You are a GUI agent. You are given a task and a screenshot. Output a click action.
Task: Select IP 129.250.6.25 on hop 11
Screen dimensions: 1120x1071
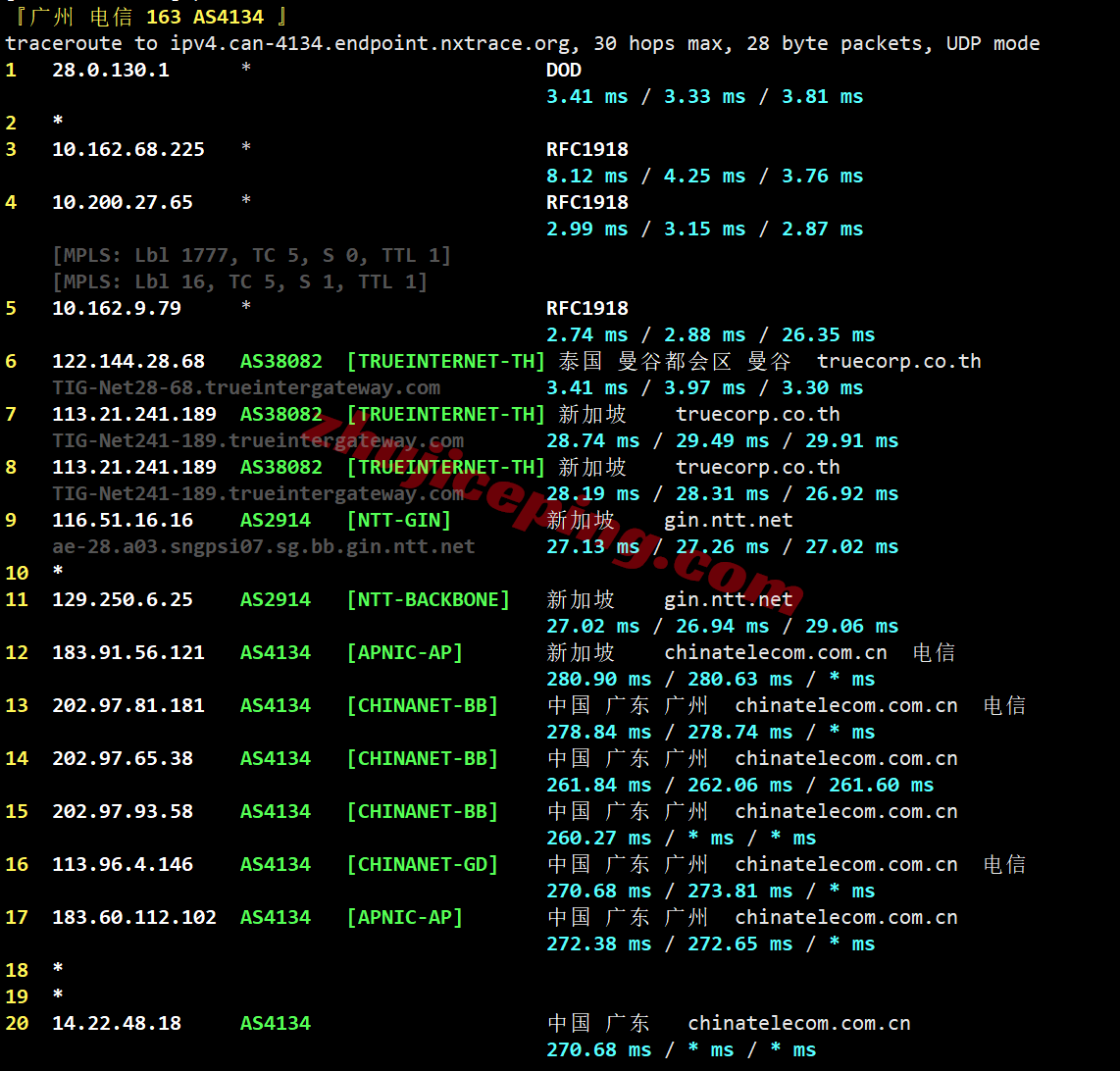(123, 599)
